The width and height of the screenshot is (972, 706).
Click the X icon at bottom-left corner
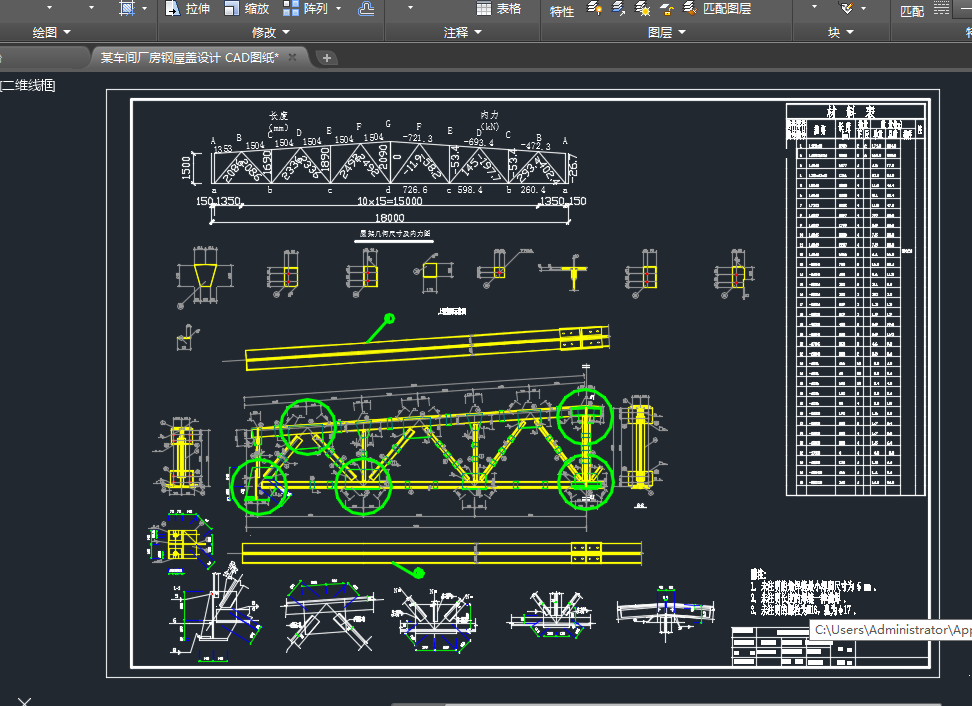24,701
